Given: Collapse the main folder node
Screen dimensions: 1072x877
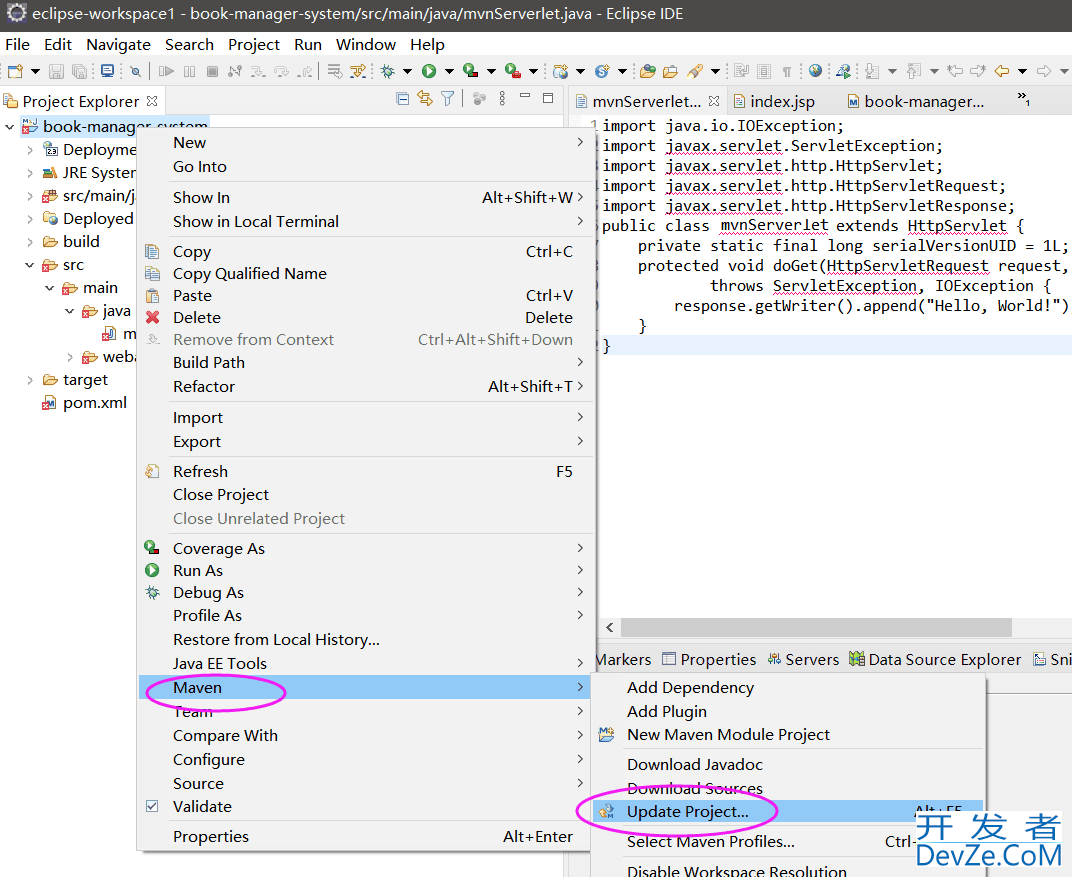Looking at the screenshot, I should [x=50, y=288].
